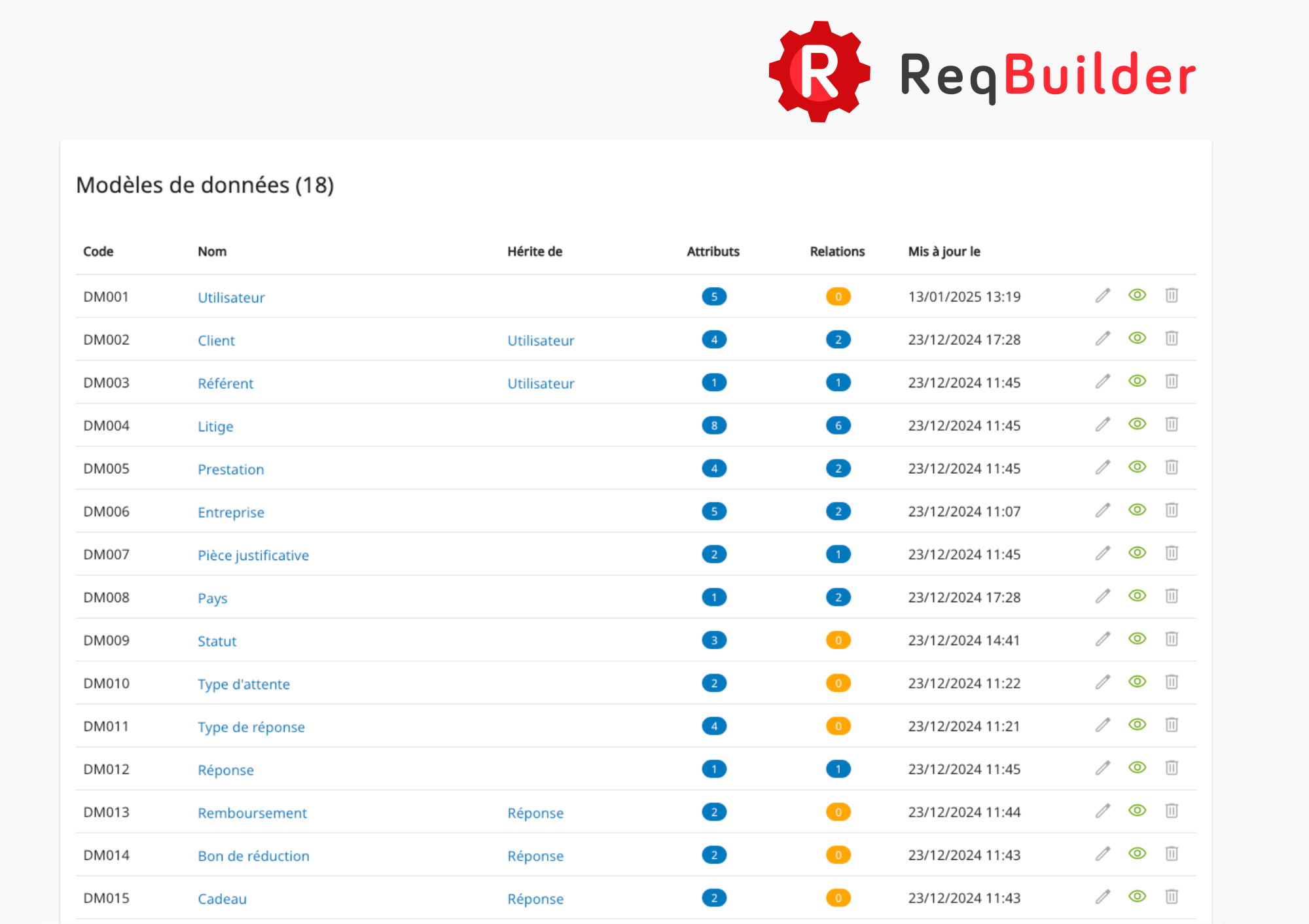This screenshot has width=1309, height=924.
Task: Edit the Client DM002 row via pencil icon
Action: (x=1103, y=338)
